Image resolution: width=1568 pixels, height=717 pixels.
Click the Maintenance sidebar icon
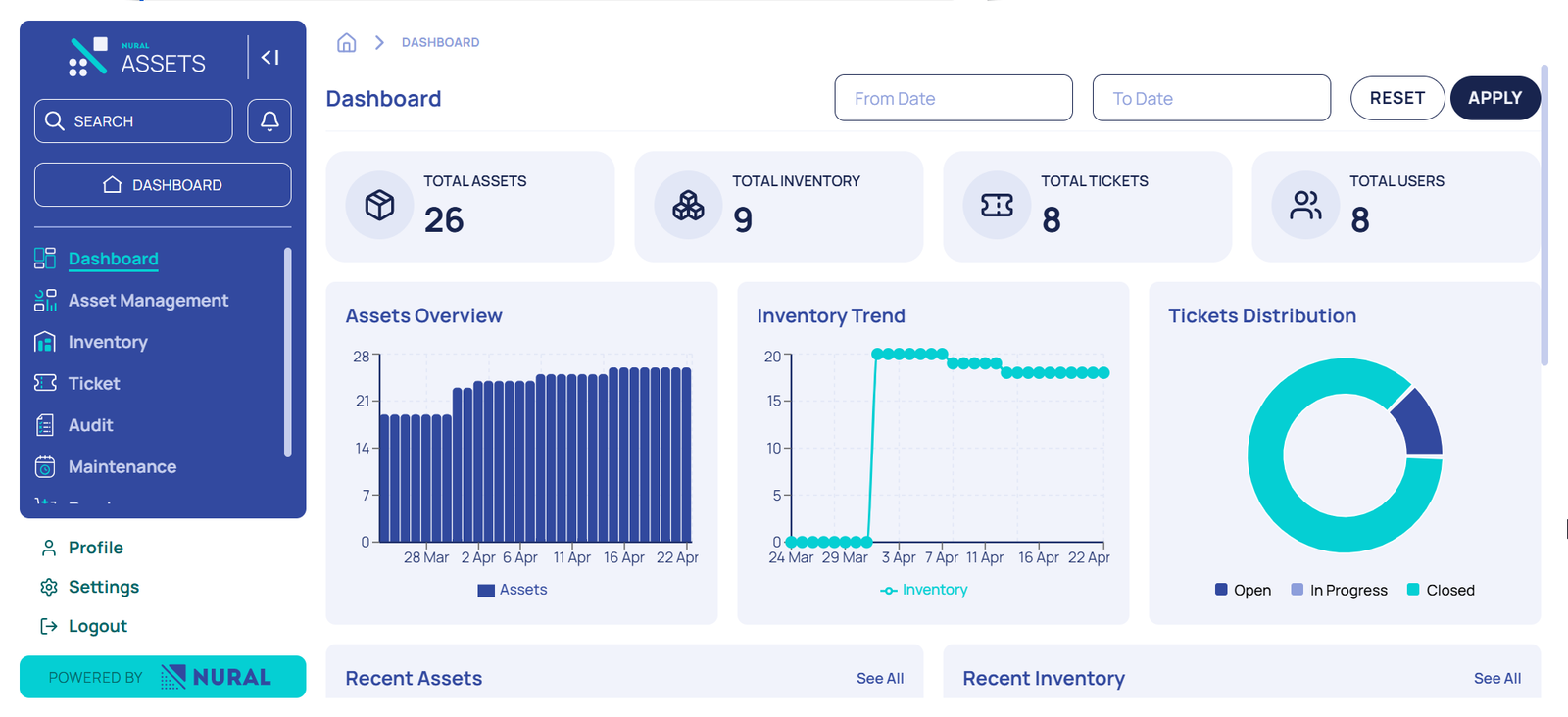[45, 466]
